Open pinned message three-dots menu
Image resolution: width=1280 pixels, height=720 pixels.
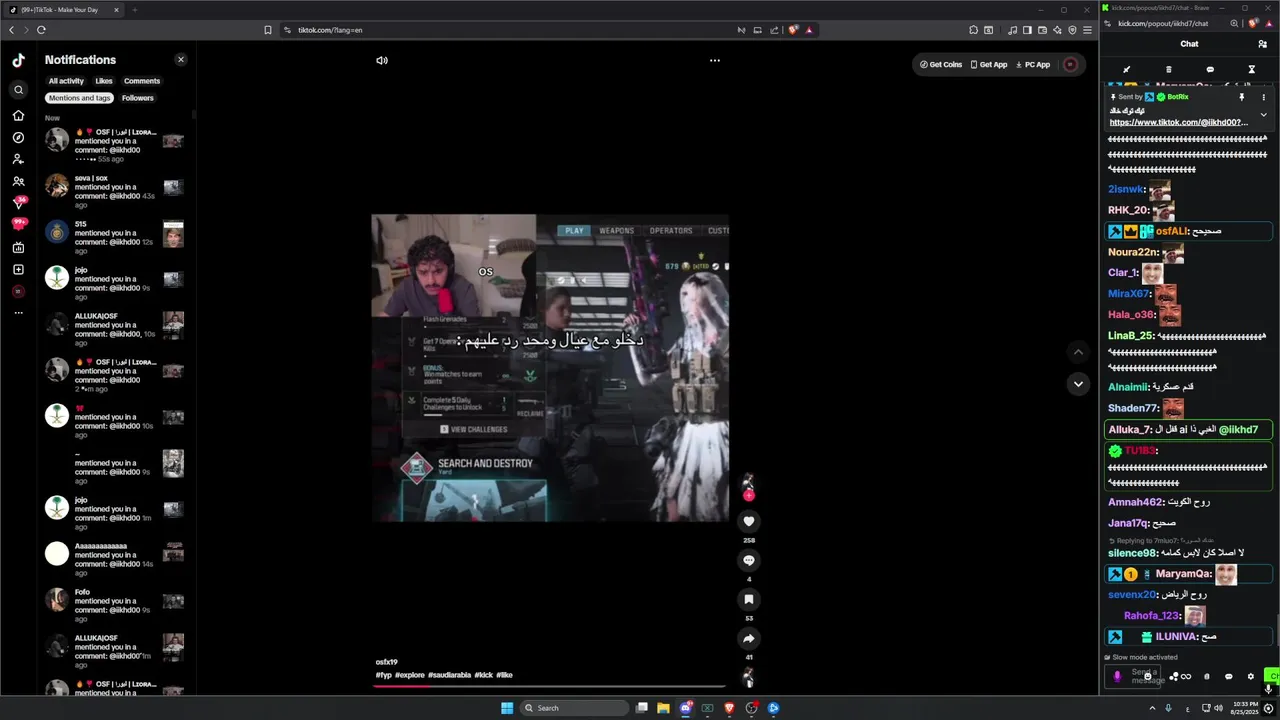click(1263, 97)
